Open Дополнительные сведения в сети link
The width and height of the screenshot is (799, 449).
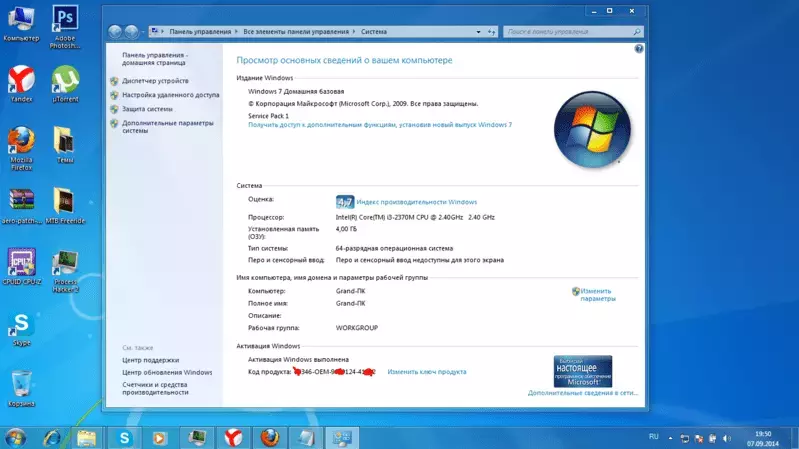click(582, 393)
